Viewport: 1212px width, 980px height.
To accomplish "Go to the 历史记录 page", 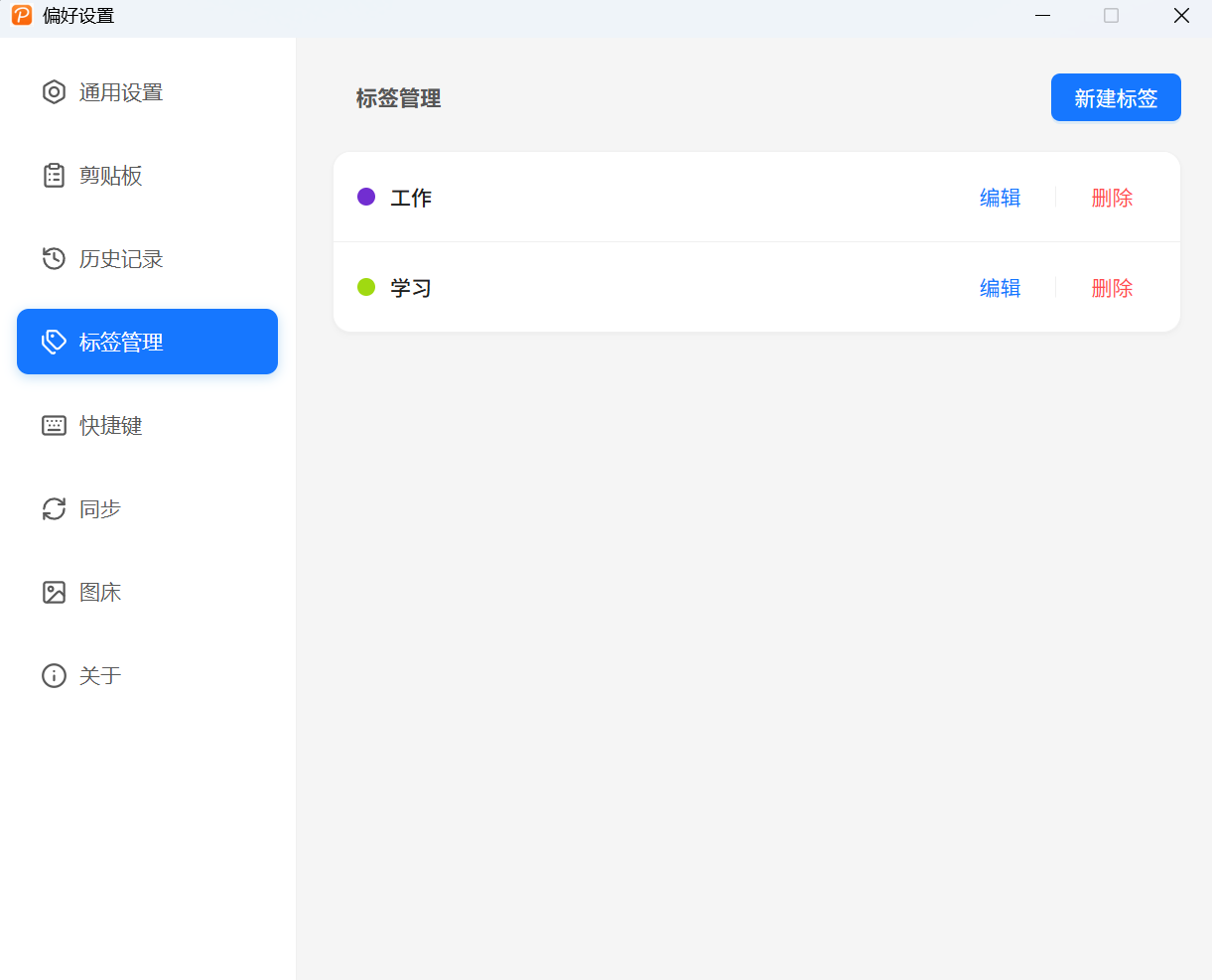I will [x=121, y=259].
